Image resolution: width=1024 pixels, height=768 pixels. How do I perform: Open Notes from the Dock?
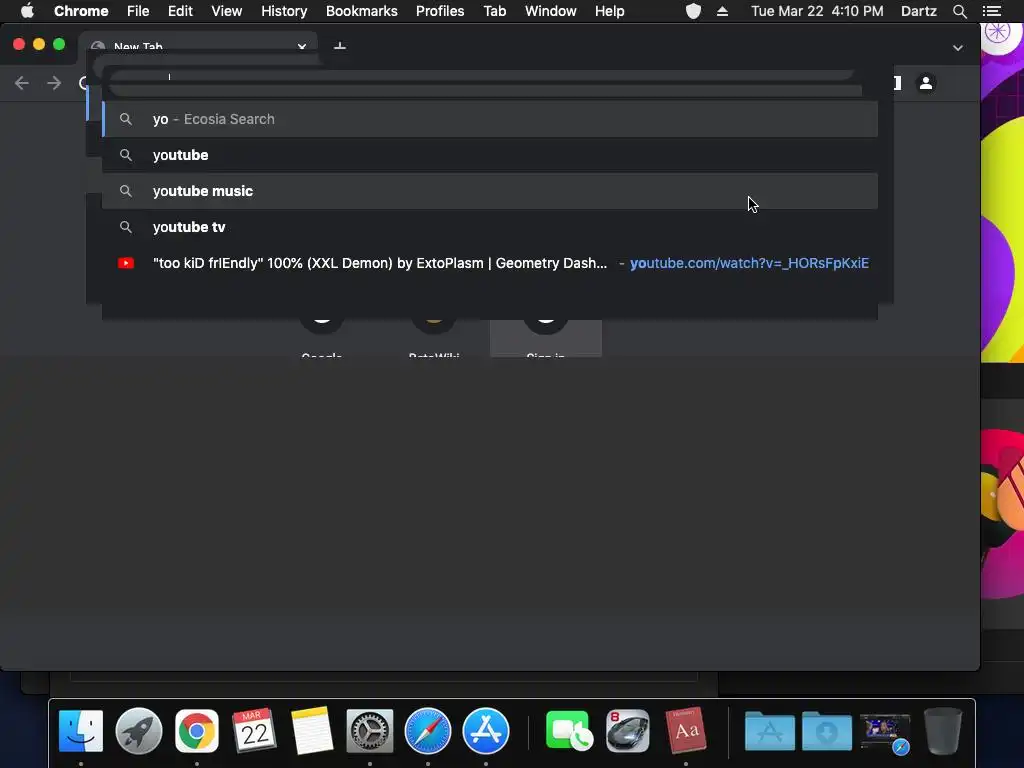[x=312, y=731]
